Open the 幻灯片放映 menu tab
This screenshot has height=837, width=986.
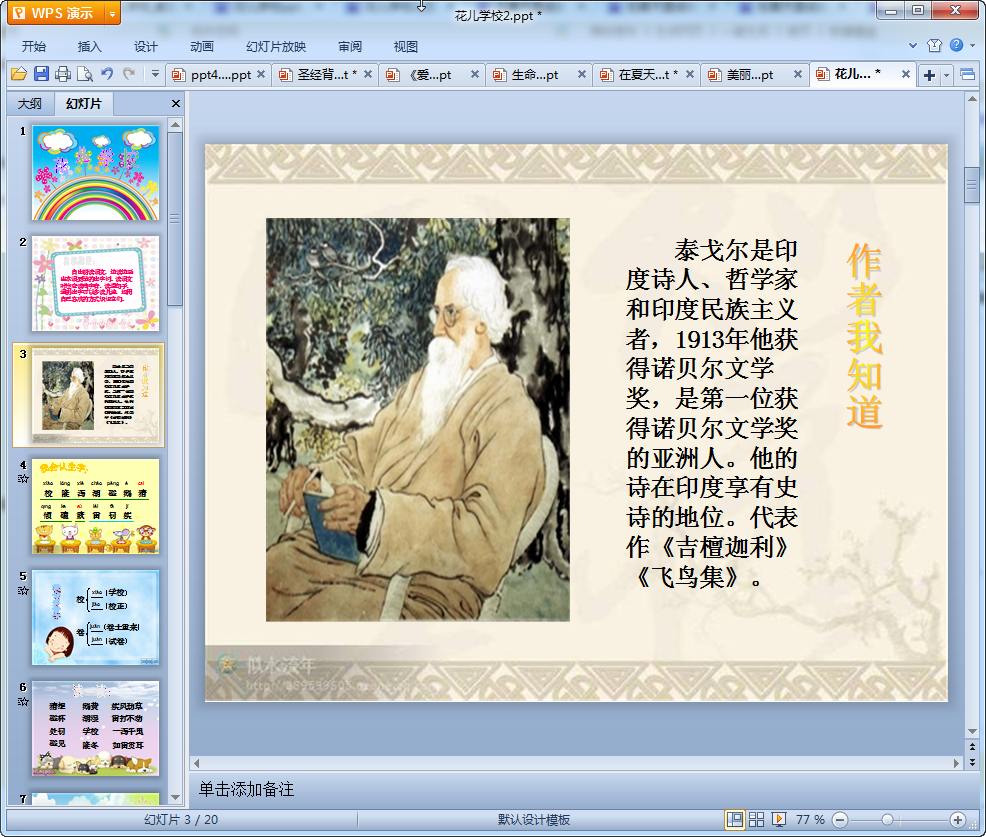pos(276,47)
